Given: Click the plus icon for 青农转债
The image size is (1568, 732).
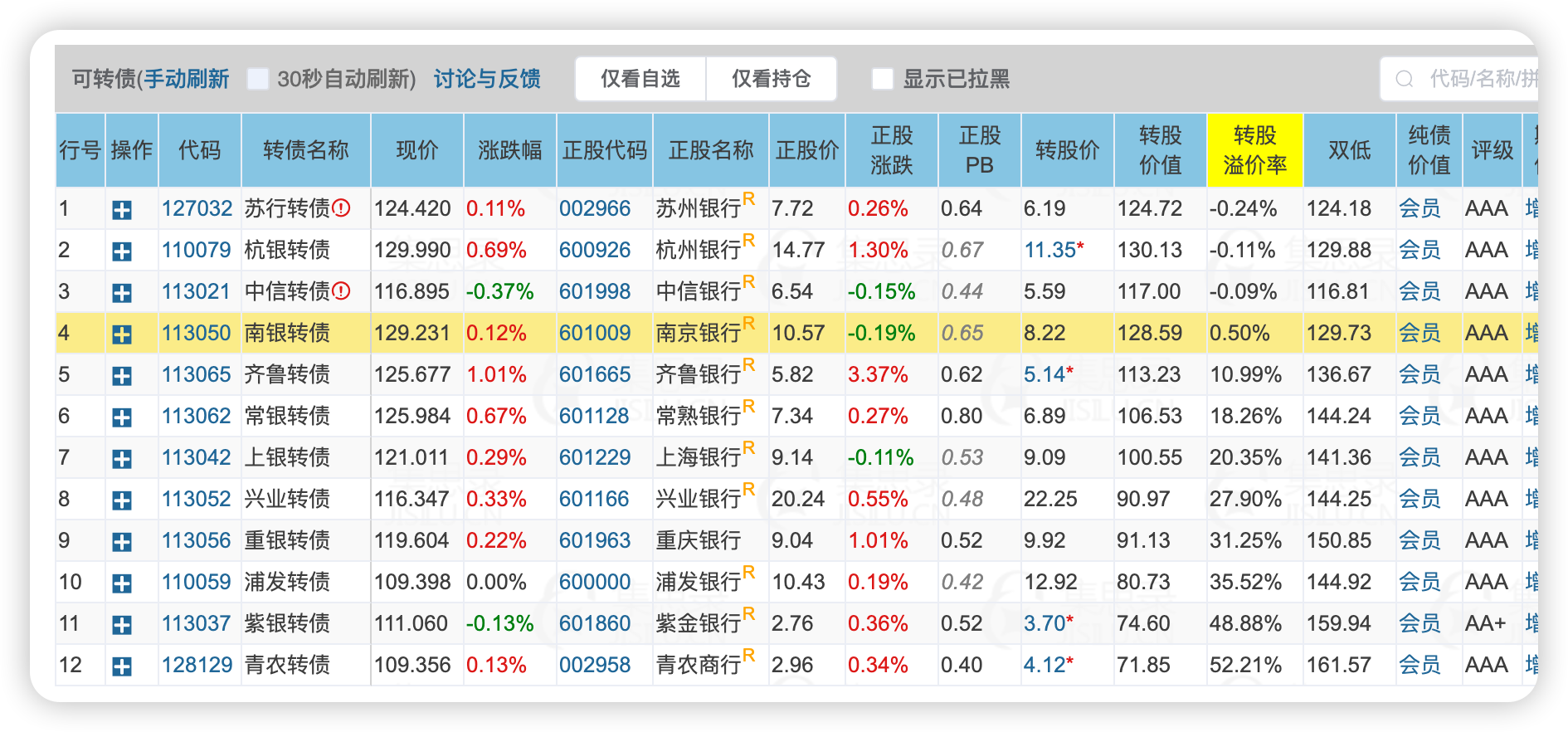Looking at the screenshot, I should (x=122, y=666).
